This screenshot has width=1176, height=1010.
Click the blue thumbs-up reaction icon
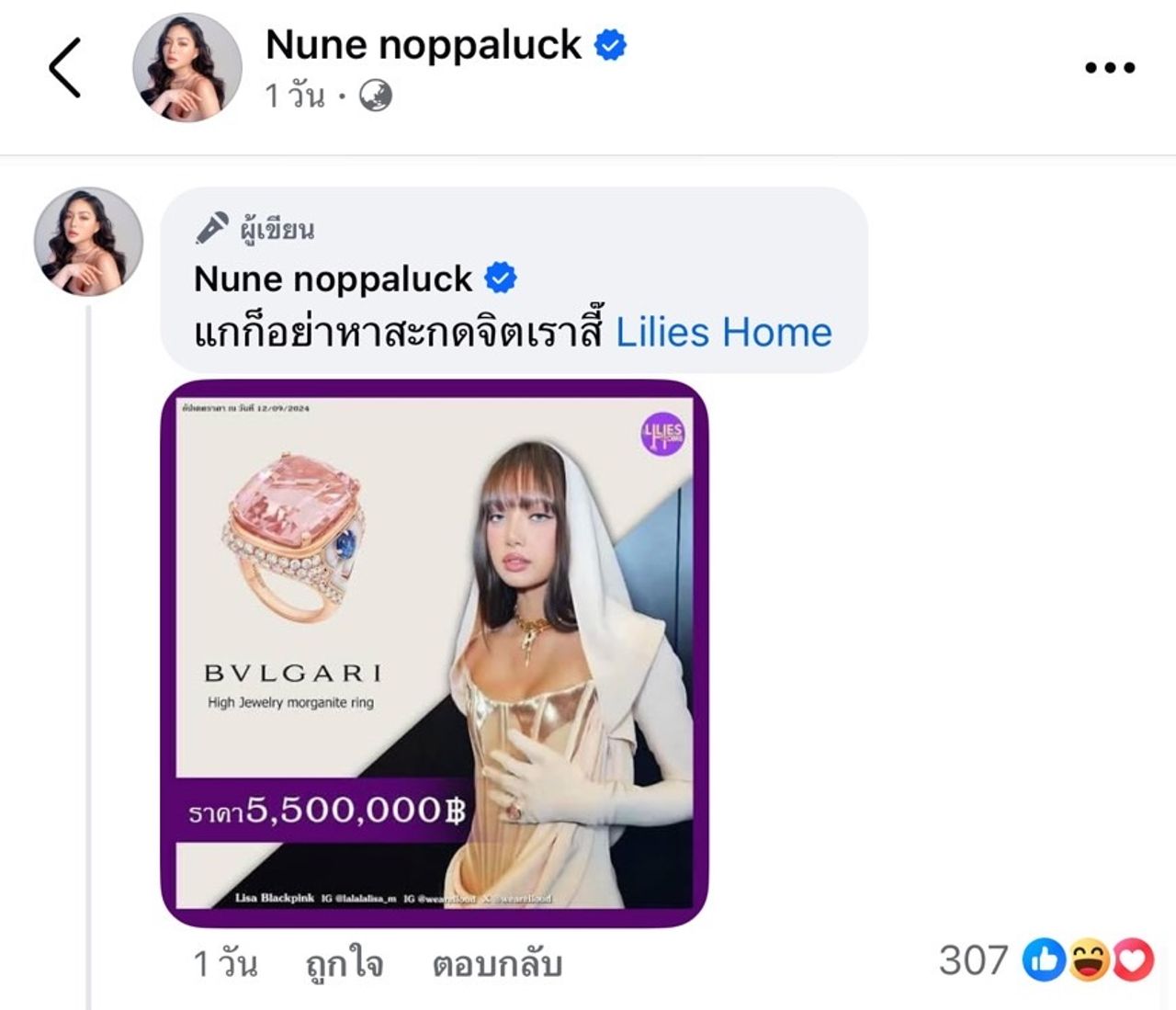[1044, 960]
